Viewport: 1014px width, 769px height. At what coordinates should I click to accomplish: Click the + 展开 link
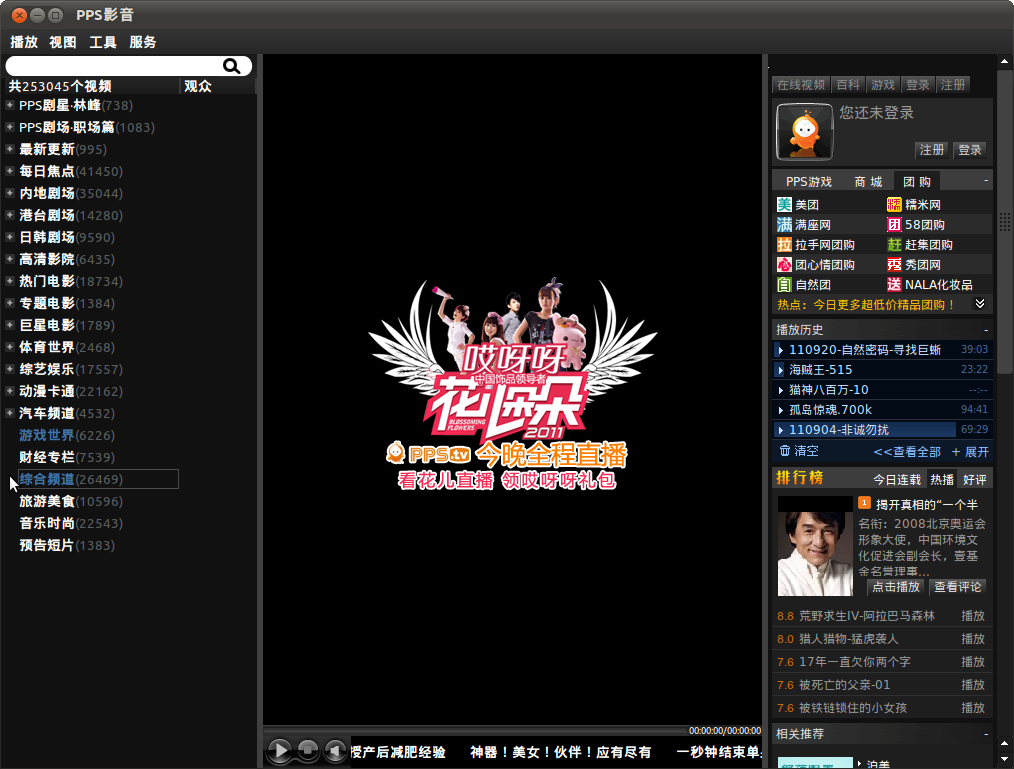tap(970, 451)
